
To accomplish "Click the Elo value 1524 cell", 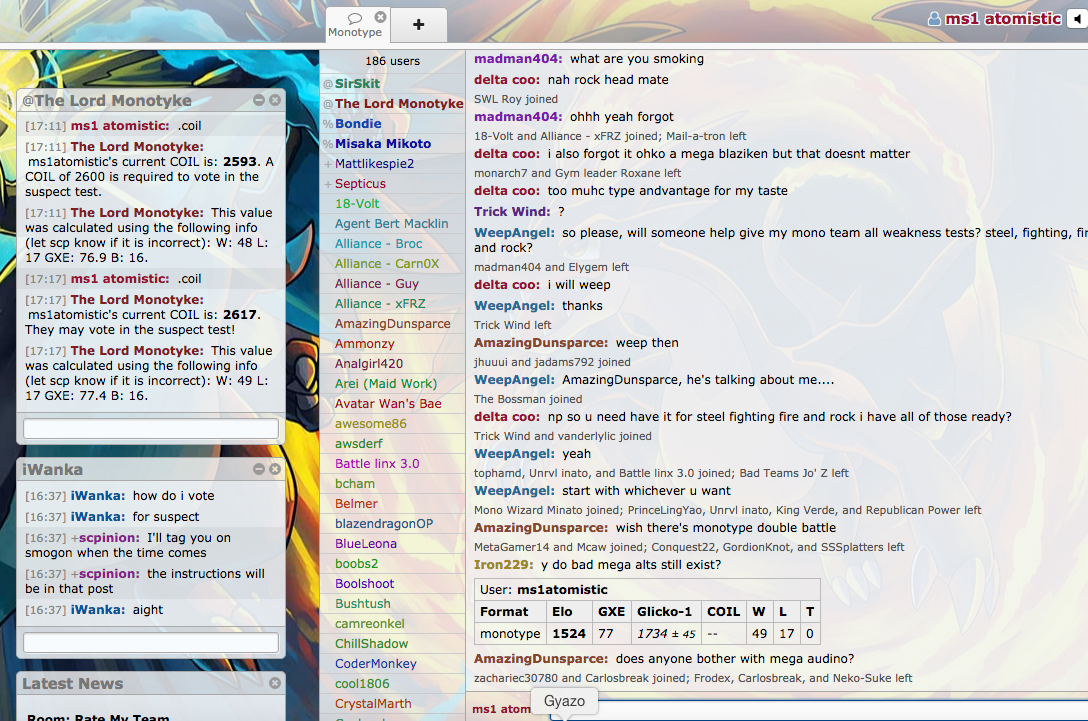I will click(569, 634).
